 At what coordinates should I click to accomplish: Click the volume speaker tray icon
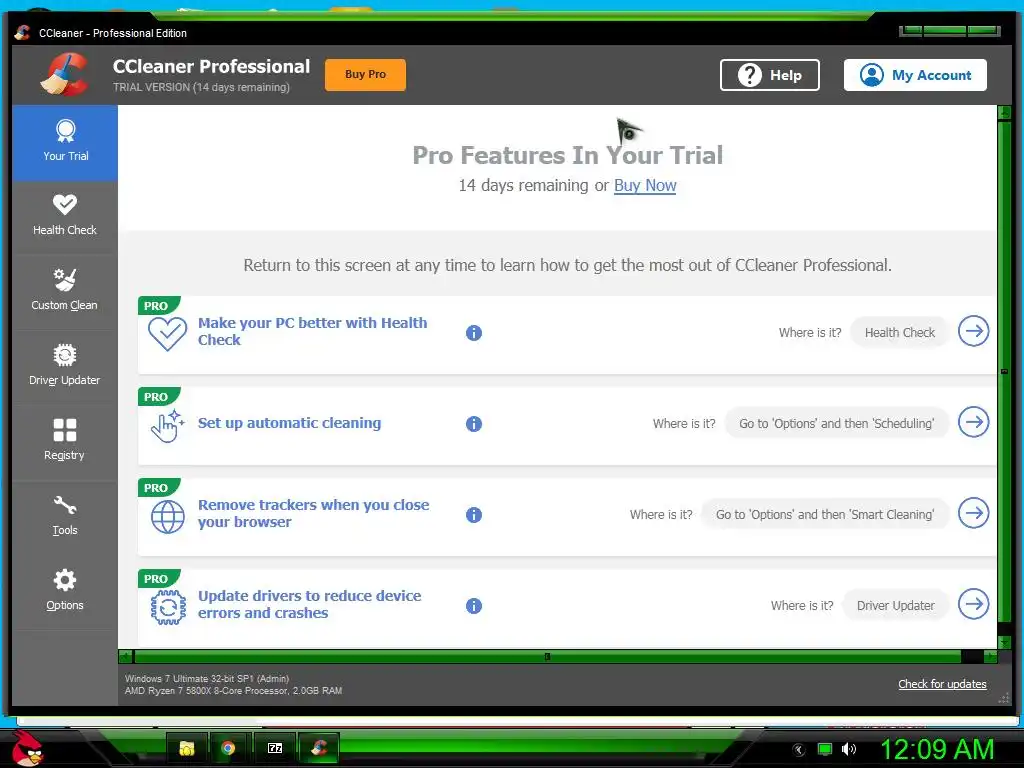(x=848, y=749)
